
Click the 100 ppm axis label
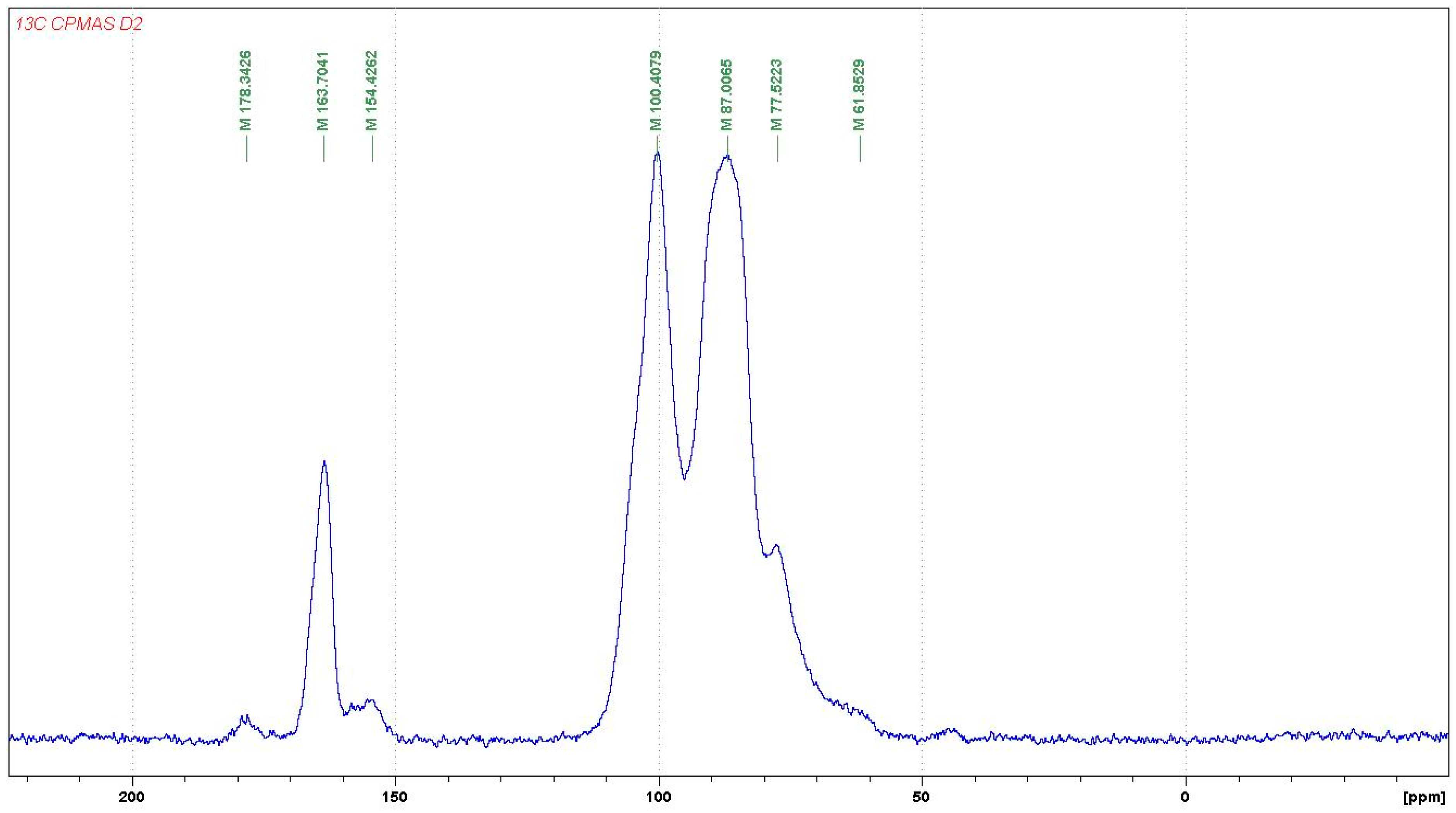(x=658, y=797)
